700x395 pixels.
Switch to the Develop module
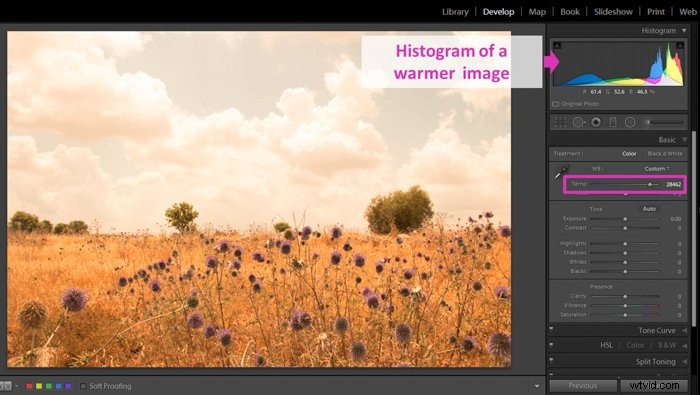[x=498, y=12]
